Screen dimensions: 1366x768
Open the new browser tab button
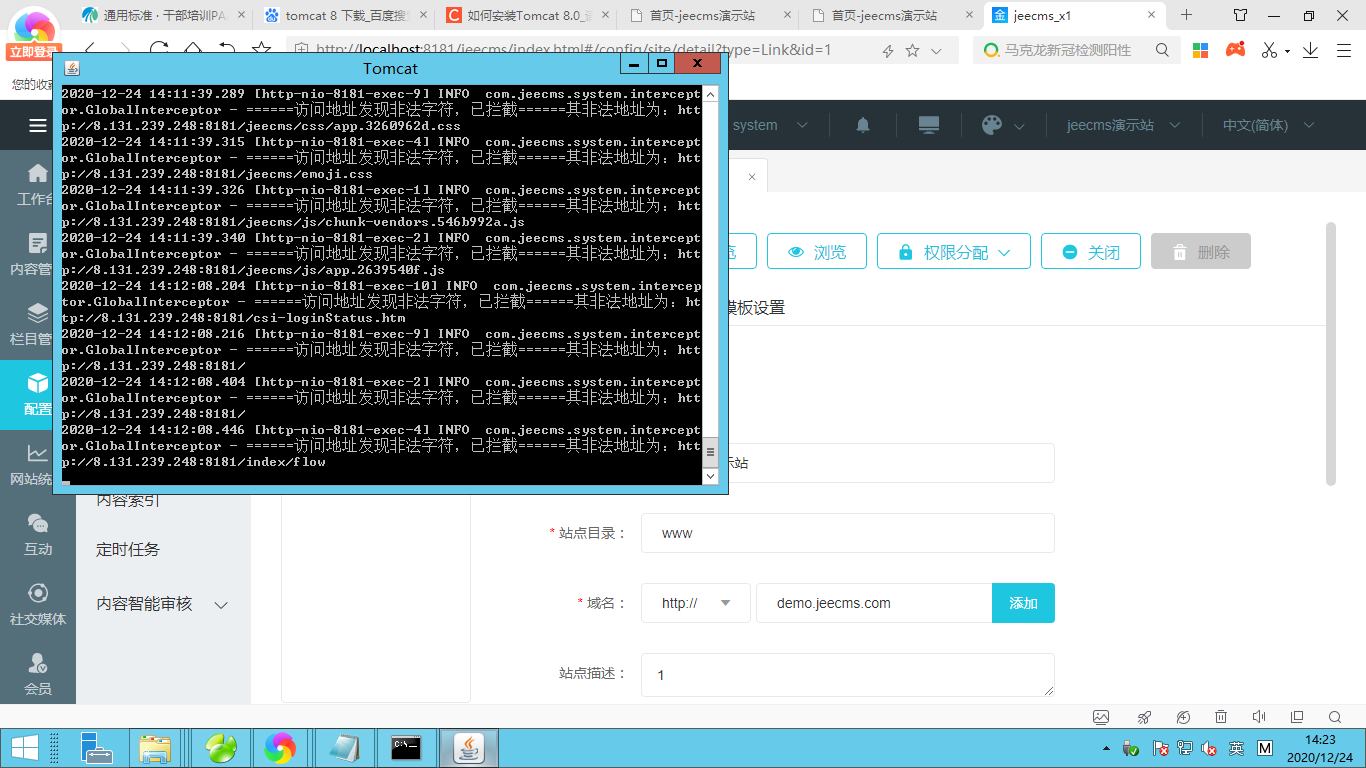1186,15
